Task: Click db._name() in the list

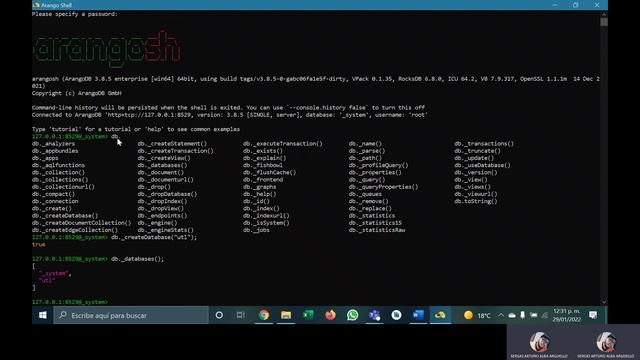Action: click(365, 144)
